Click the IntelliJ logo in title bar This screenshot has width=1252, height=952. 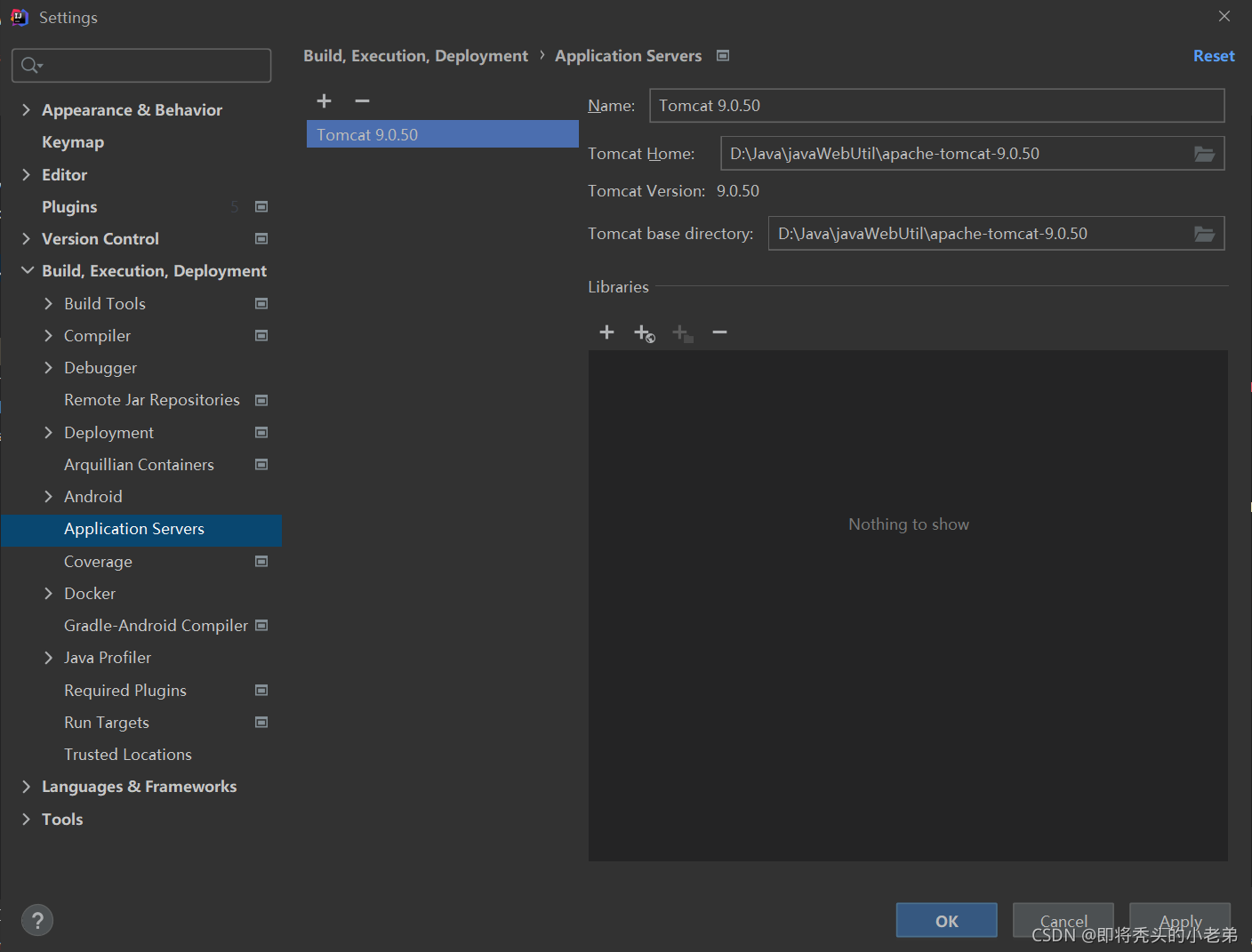20,17
